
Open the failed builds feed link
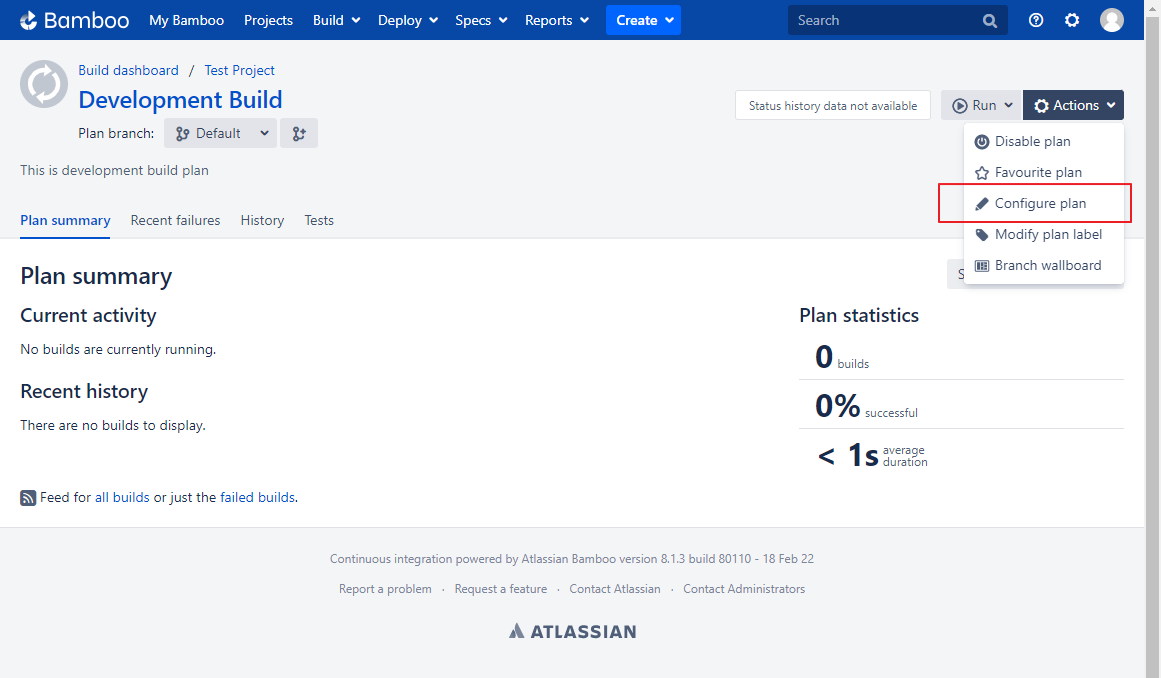tap(257, 497)
